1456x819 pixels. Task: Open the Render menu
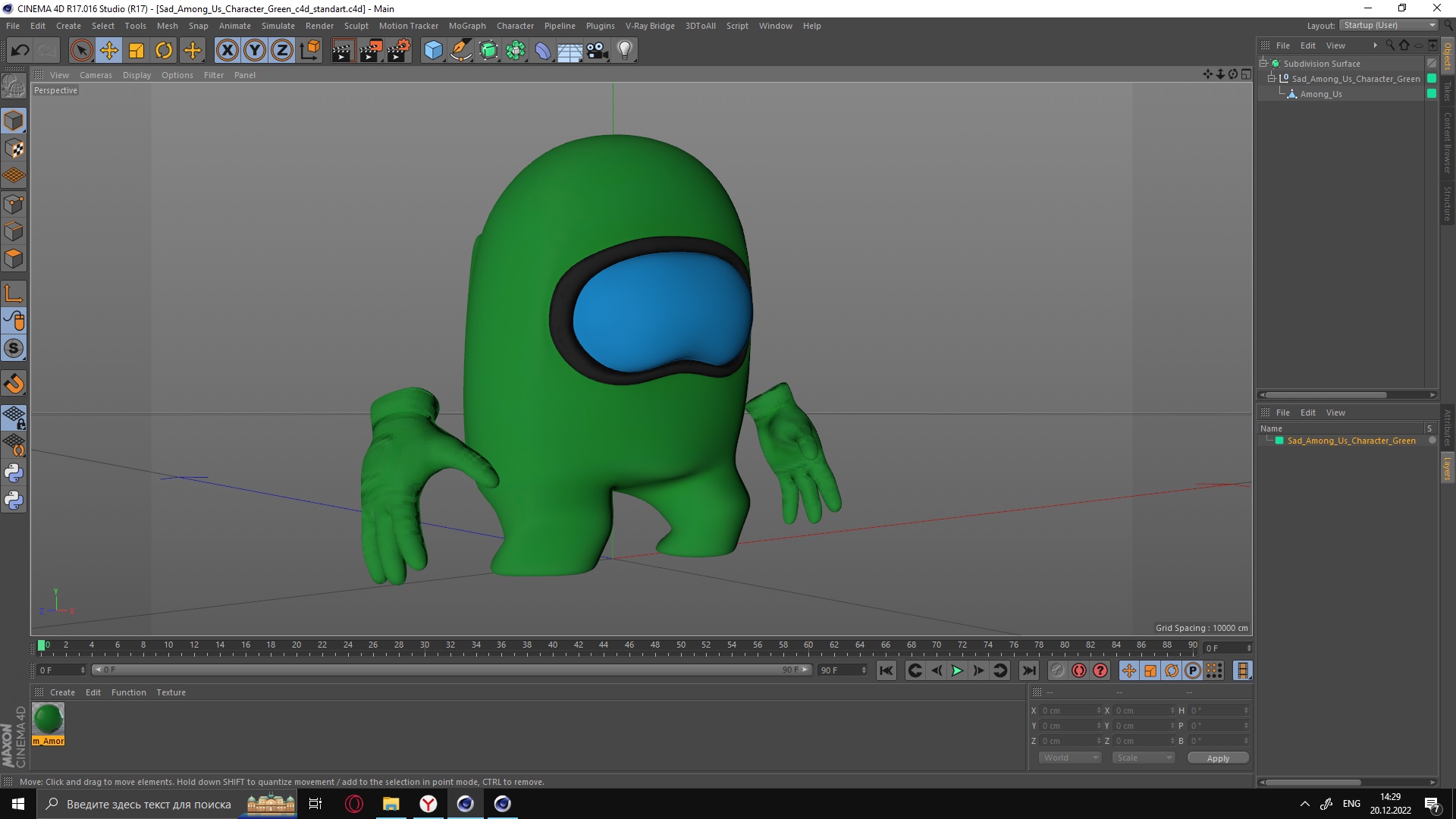point(319,26)
